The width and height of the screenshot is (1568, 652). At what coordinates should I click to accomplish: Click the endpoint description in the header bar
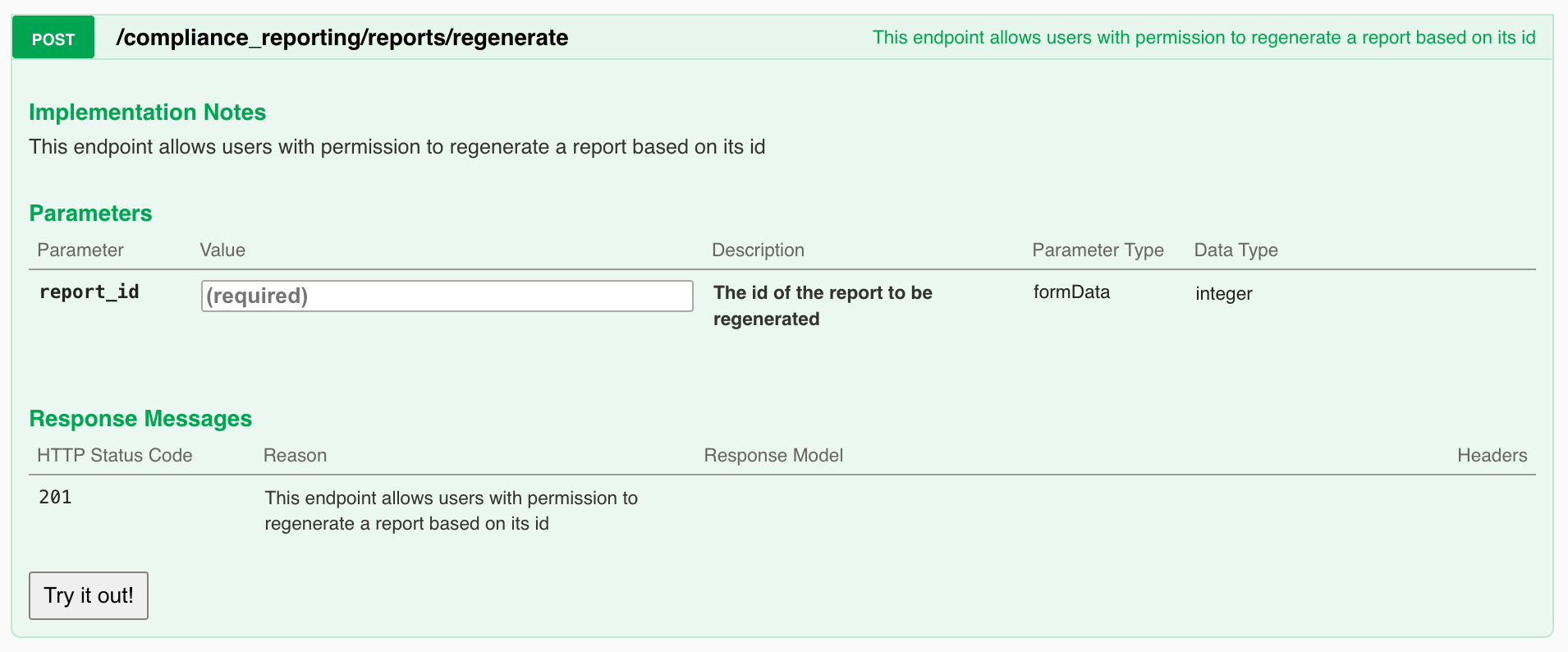tap(1204, 37)
